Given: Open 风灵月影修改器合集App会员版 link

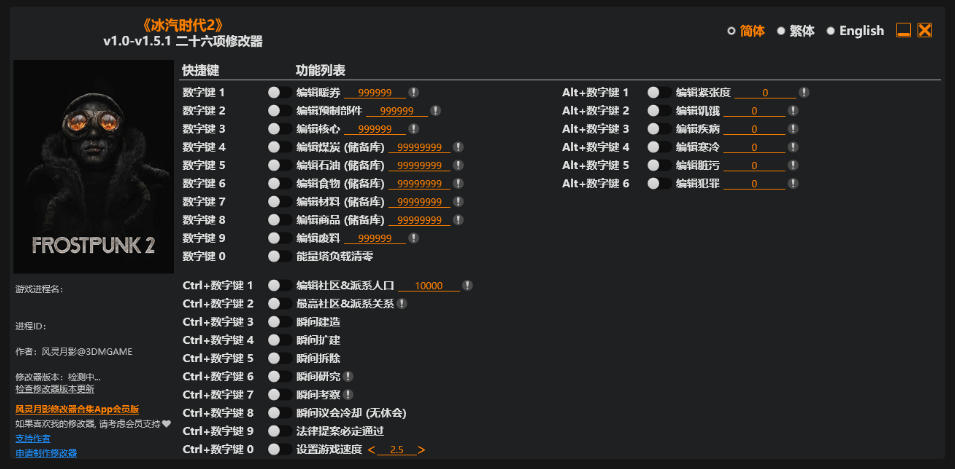Looking at the screenshot, I should (77, 409).
